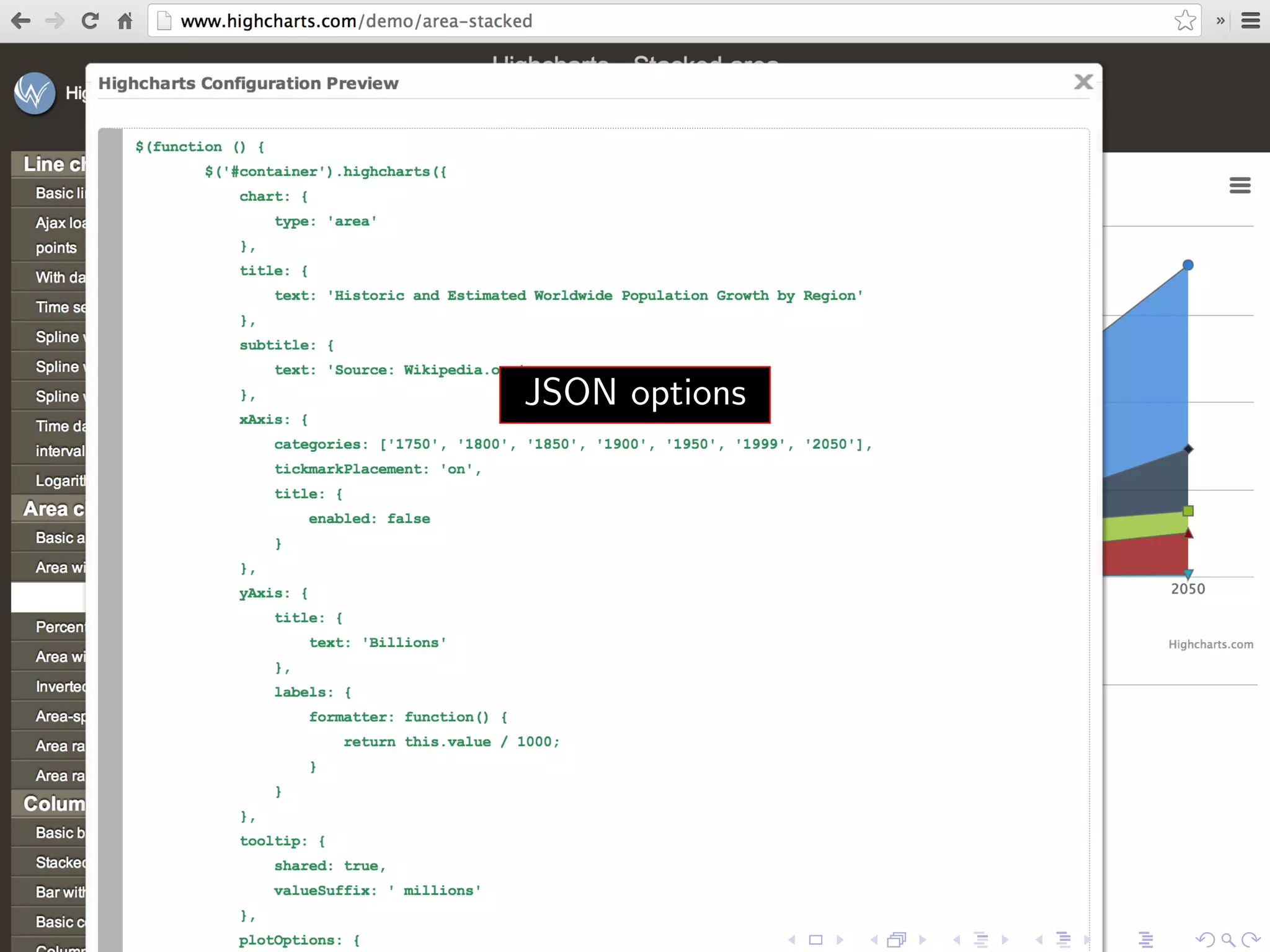Click the stacked frames navigation icon
Screen dimensions: 1270x952
tap(897, 940)
